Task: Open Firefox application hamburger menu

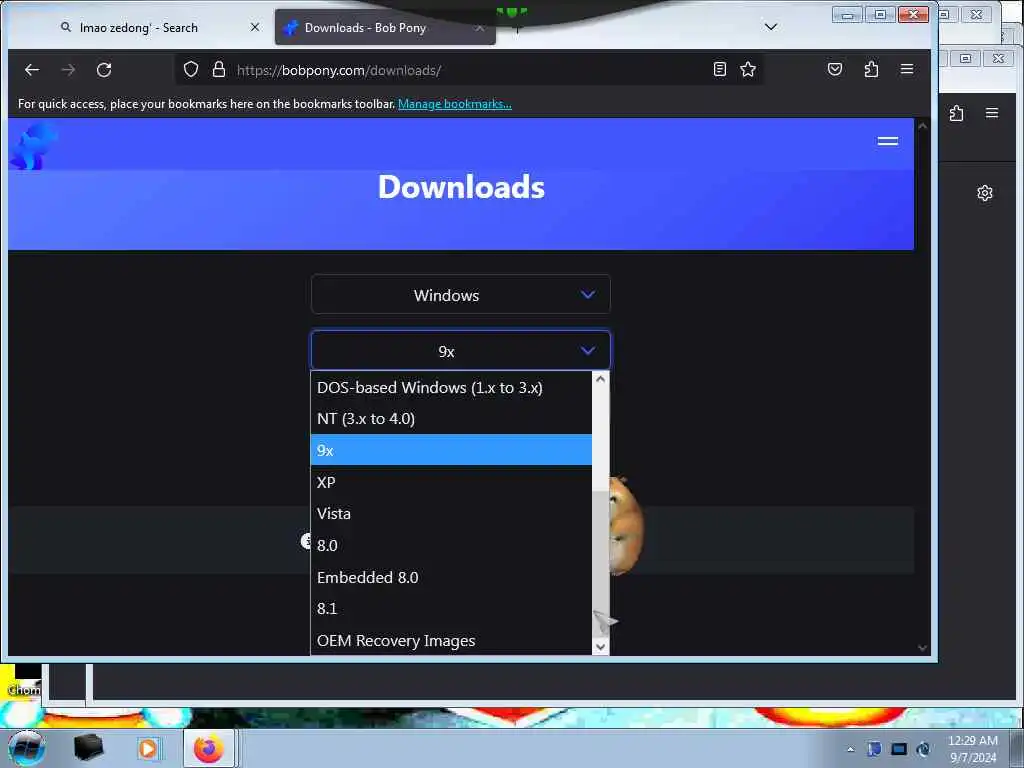Action: tap(907, 69)
